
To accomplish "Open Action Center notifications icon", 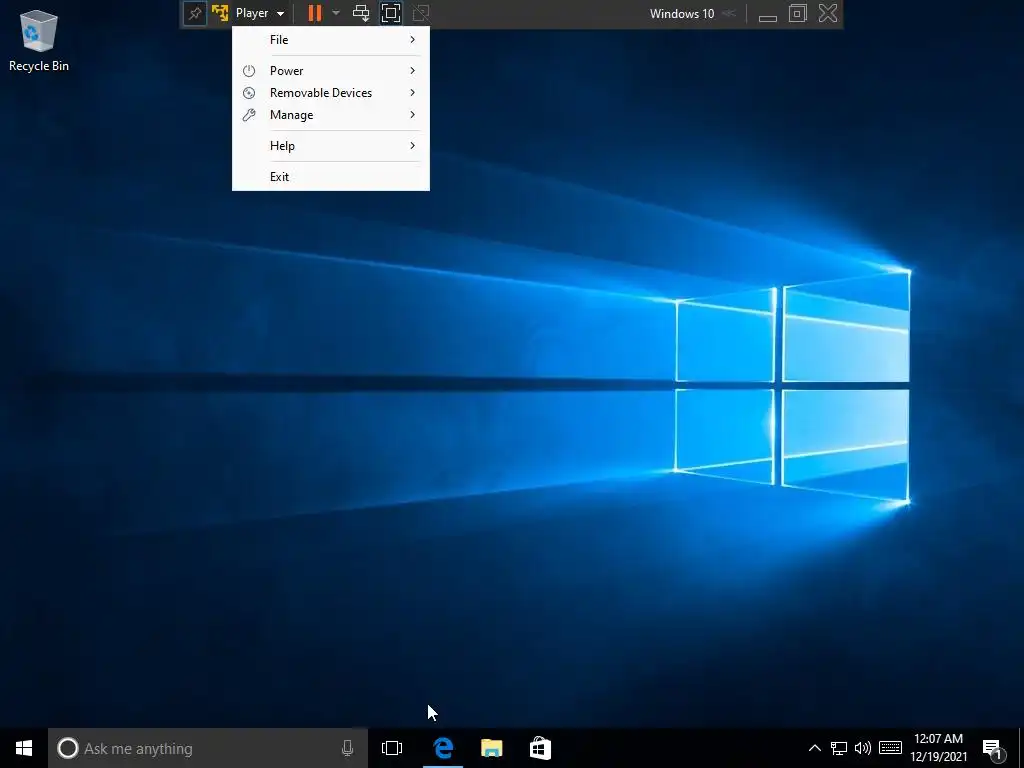I will tap(993, 750).
